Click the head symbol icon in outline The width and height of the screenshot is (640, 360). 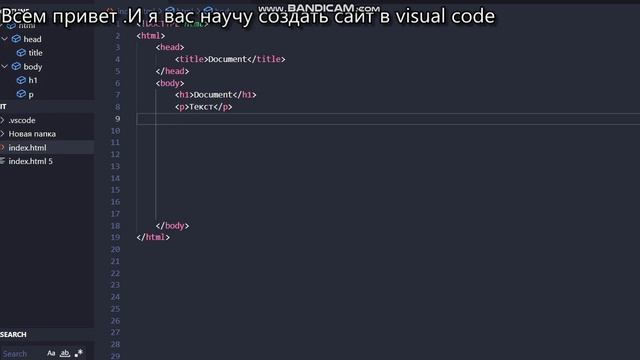pos(16,39)
